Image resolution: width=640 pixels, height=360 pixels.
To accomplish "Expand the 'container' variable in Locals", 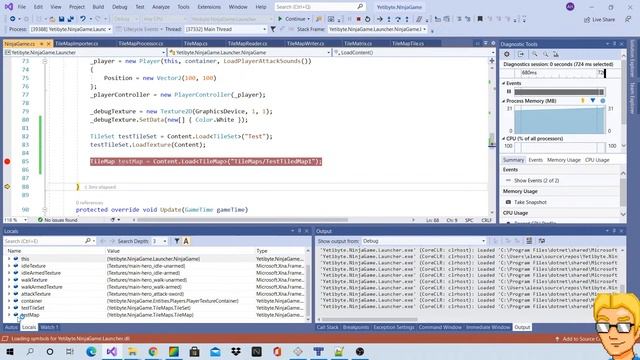I will pyautogui.click(x=9, y=301).
